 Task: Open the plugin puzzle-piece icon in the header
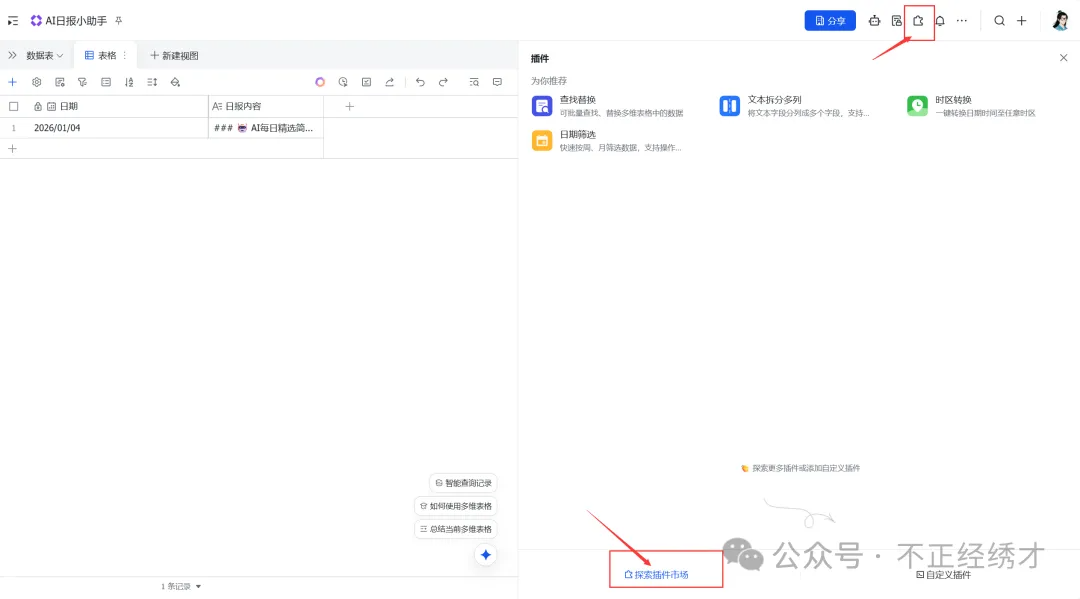click(x=918, y=21)
